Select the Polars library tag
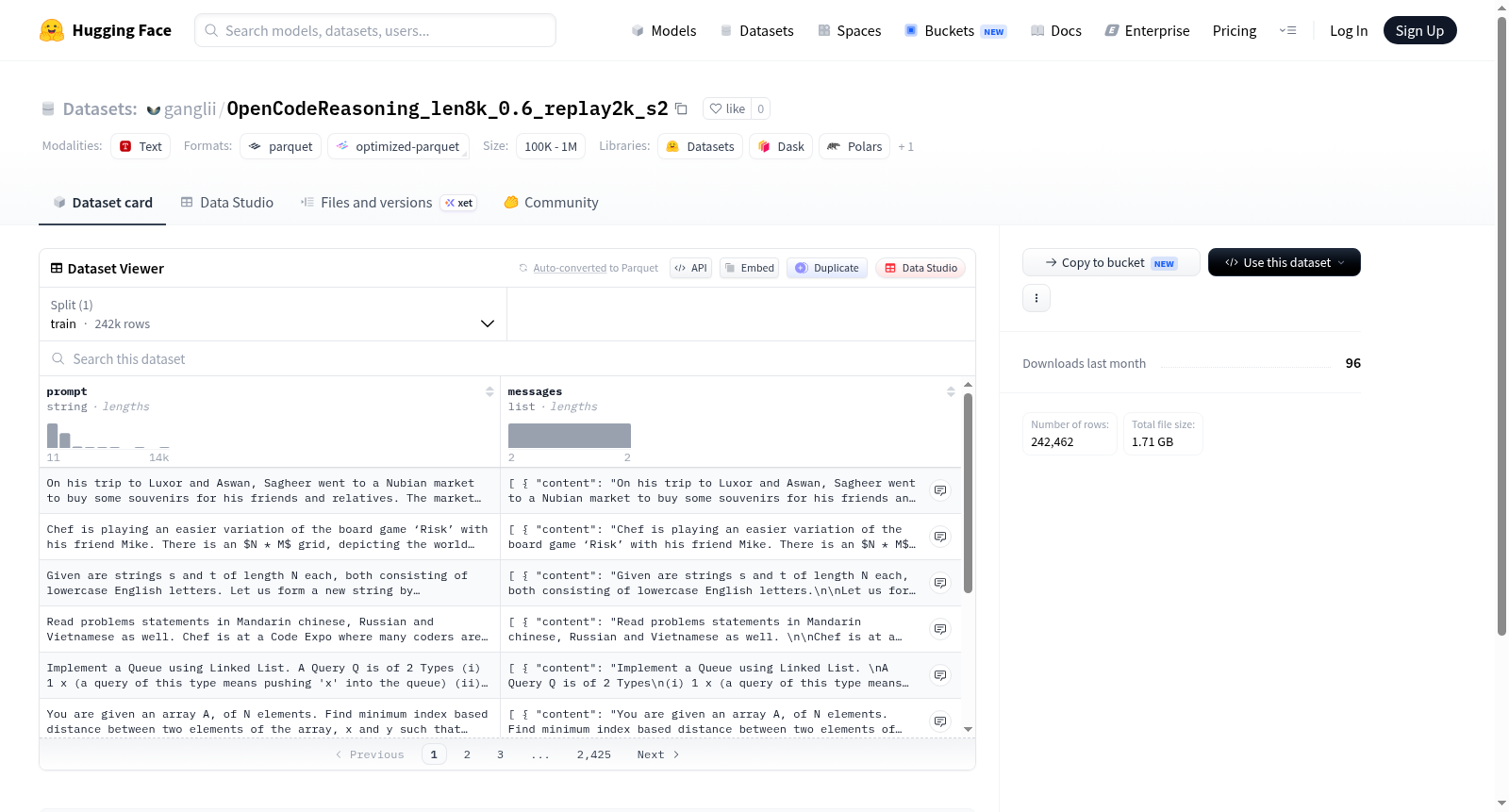 [x=854, y=146]
